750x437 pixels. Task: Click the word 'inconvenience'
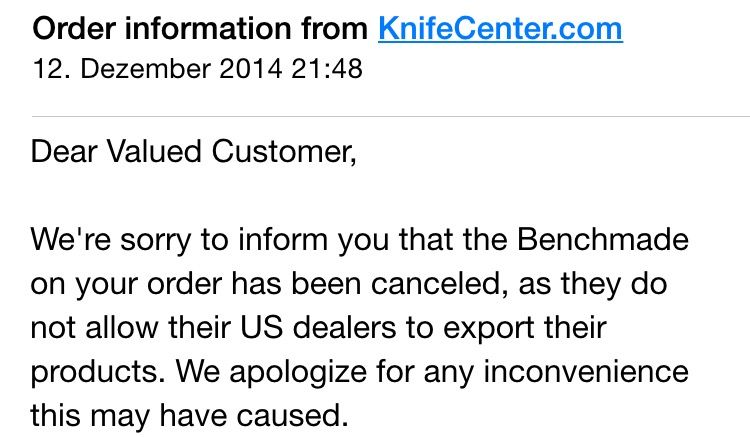[x=586, y=371]
